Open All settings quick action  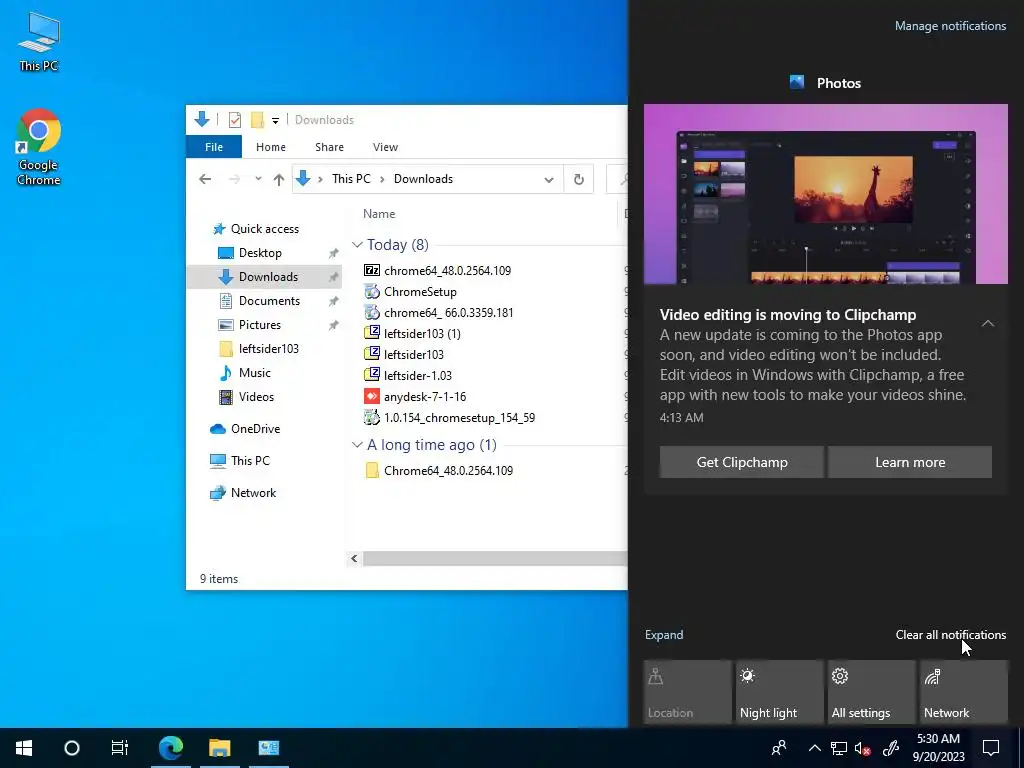pos(872,692)
